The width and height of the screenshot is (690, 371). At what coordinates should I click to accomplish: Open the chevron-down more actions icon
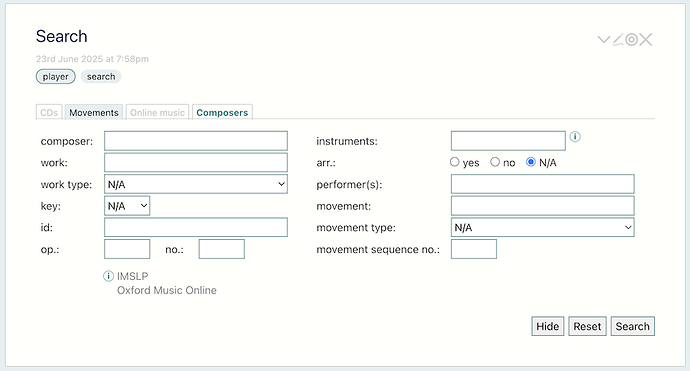coord(604,40)
